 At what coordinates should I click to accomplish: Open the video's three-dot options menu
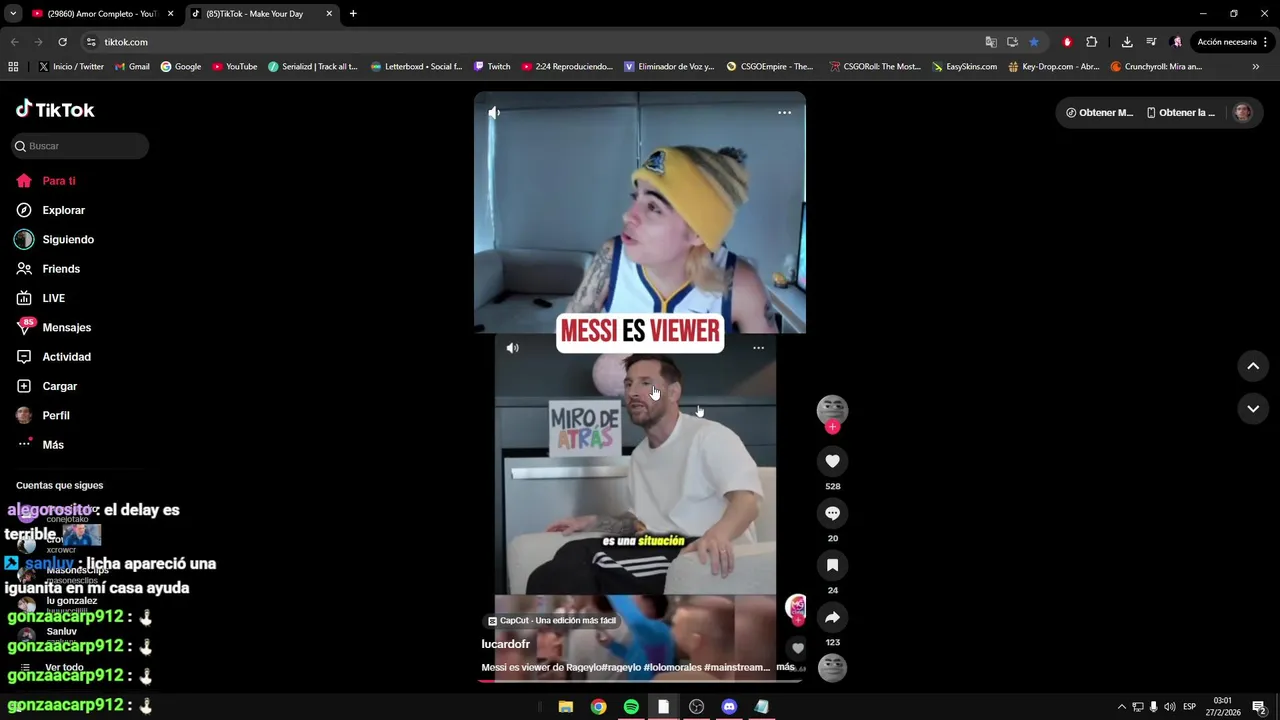pyautogui.click(x=785, y=113)
